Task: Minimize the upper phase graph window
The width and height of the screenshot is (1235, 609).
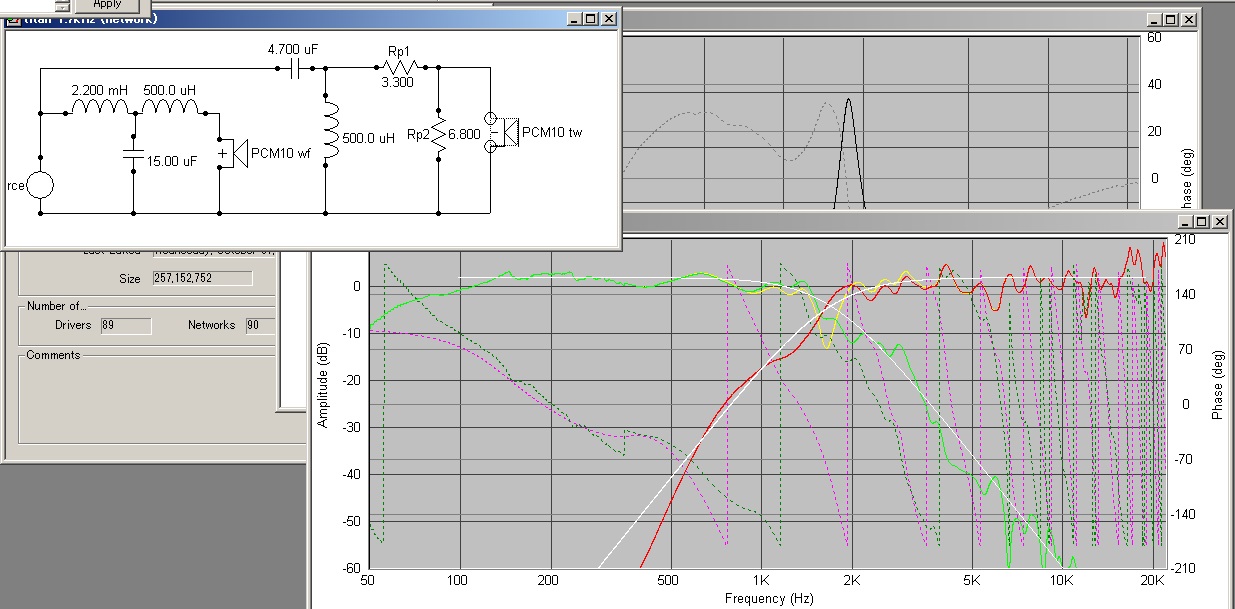Action: pyautogui.click(x=1155, y=19)
